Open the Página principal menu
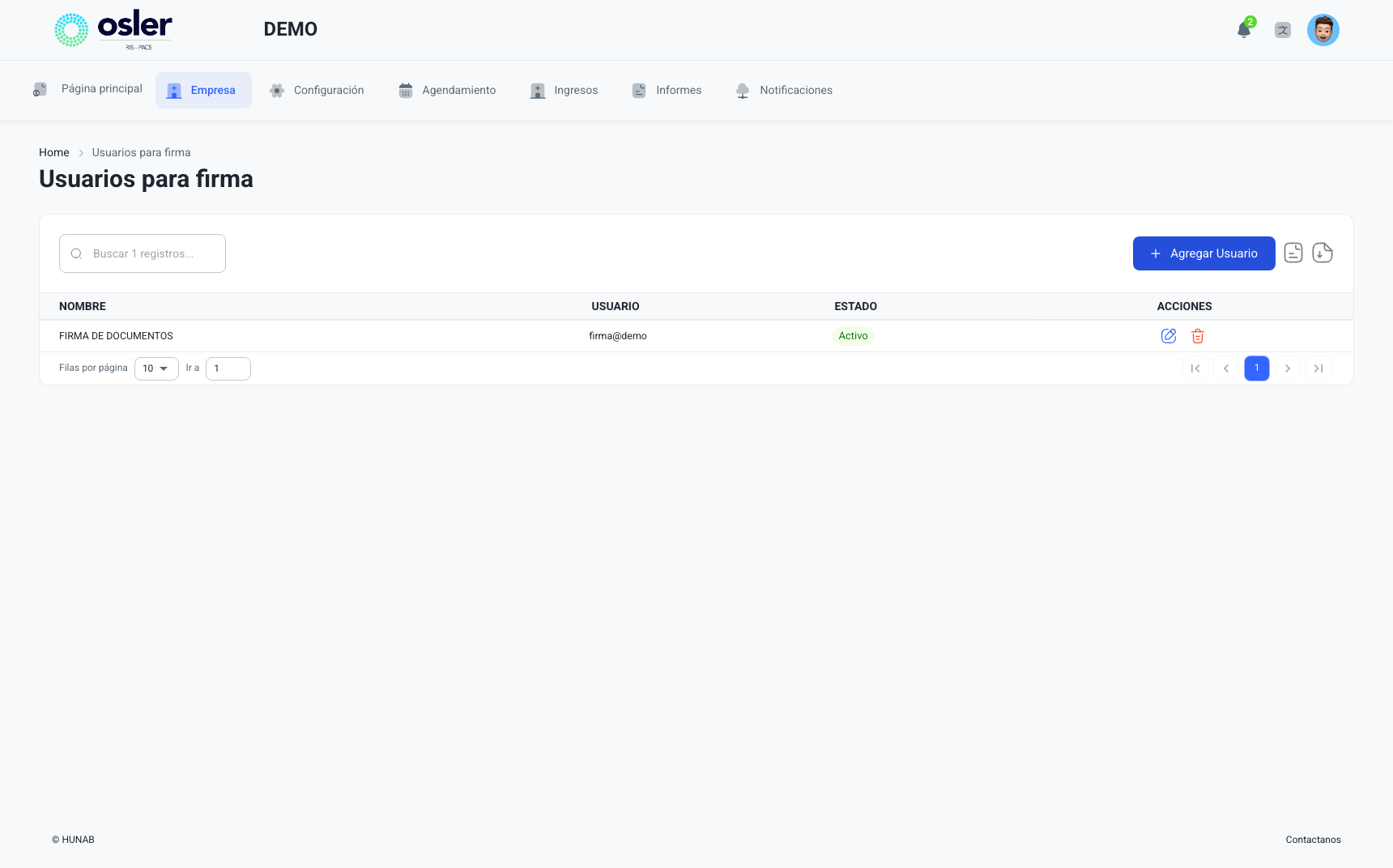Image resolution: width=1393 pixels, height=868 pixels. [87, 89]
